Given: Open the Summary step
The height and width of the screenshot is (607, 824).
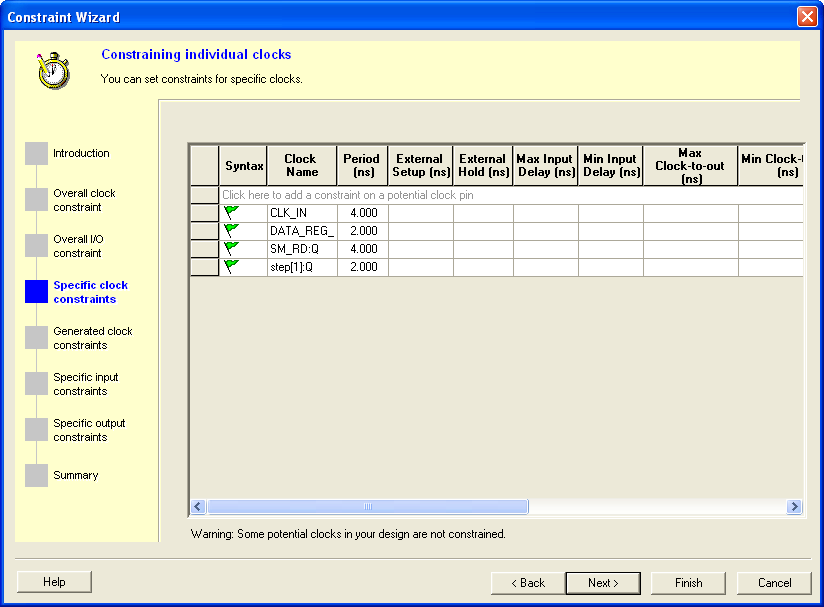Looking at the screenshot, I should click(x=62, y=475).
